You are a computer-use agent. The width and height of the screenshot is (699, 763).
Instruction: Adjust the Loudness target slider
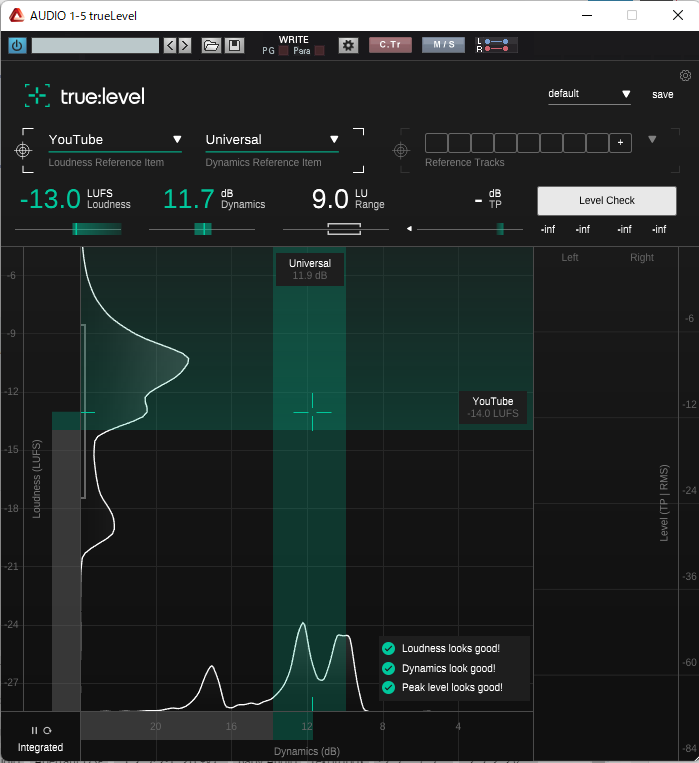[x=68, y=229]
